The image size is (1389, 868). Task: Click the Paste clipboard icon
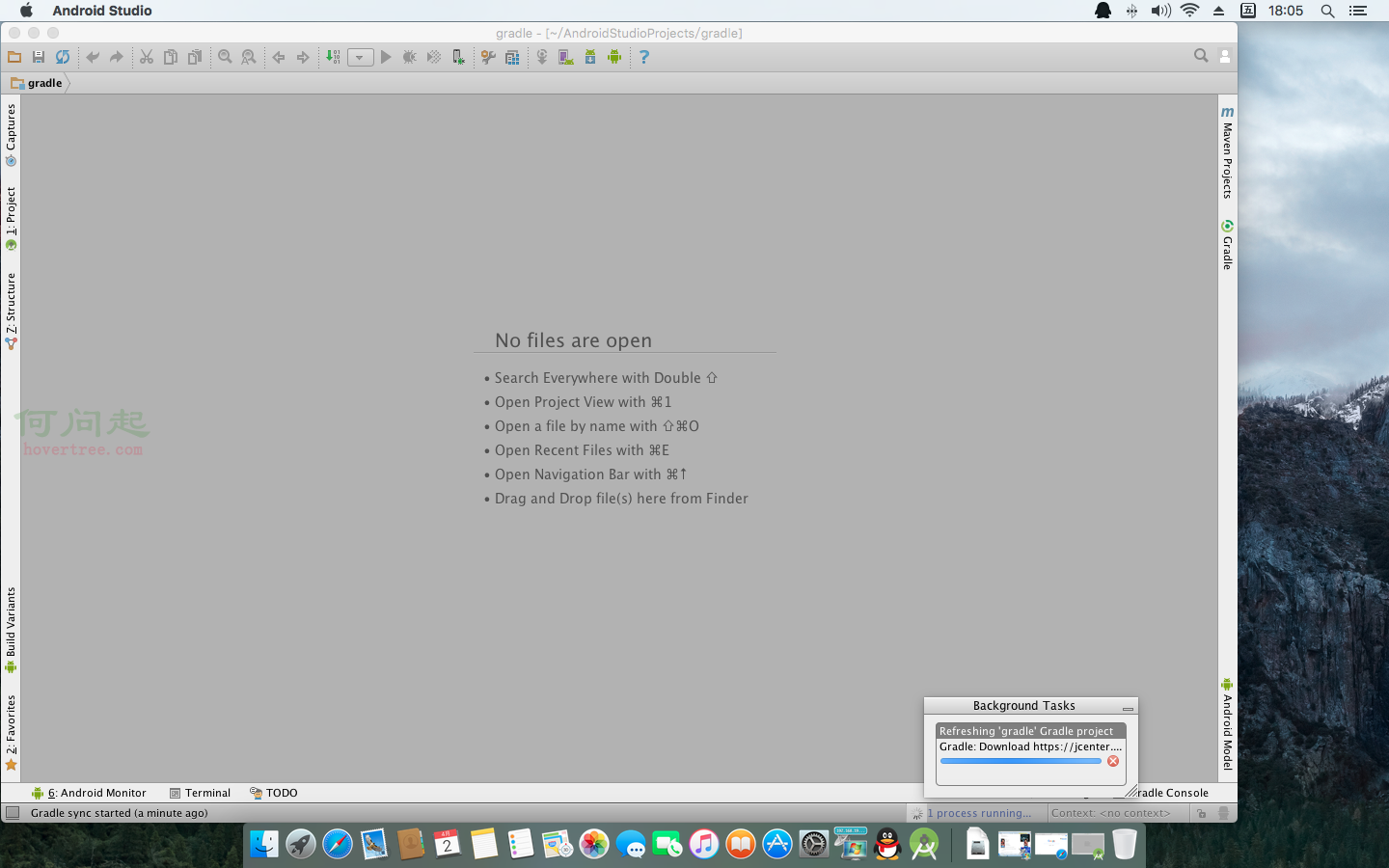click(x=195, y=57)
